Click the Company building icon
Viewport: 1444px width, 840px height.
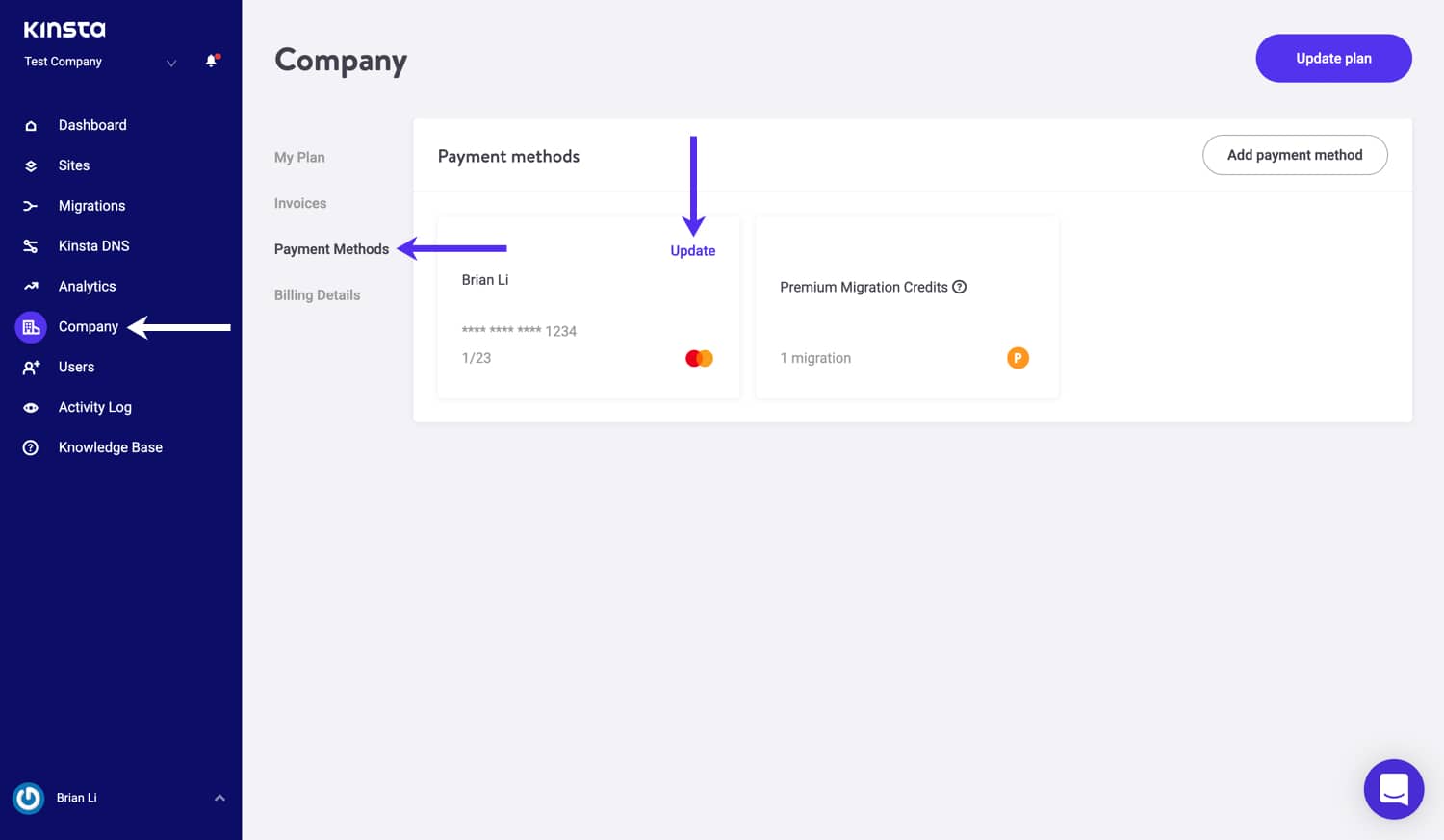click(x=31, y=327)
